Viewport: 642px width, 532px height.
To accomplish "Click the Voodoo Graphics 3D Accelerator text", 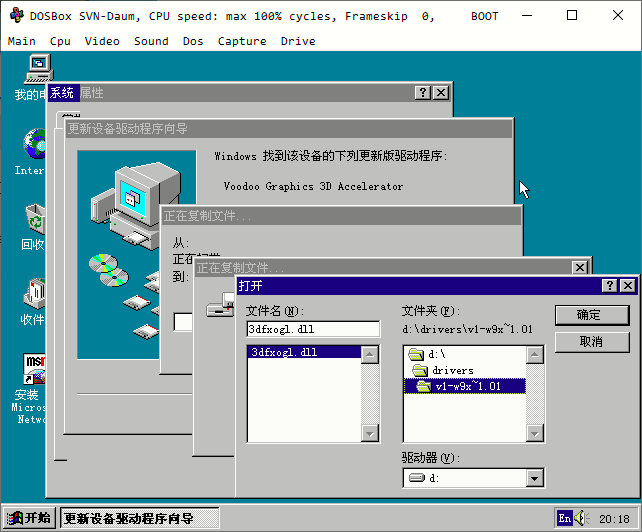I will (313, 186).
